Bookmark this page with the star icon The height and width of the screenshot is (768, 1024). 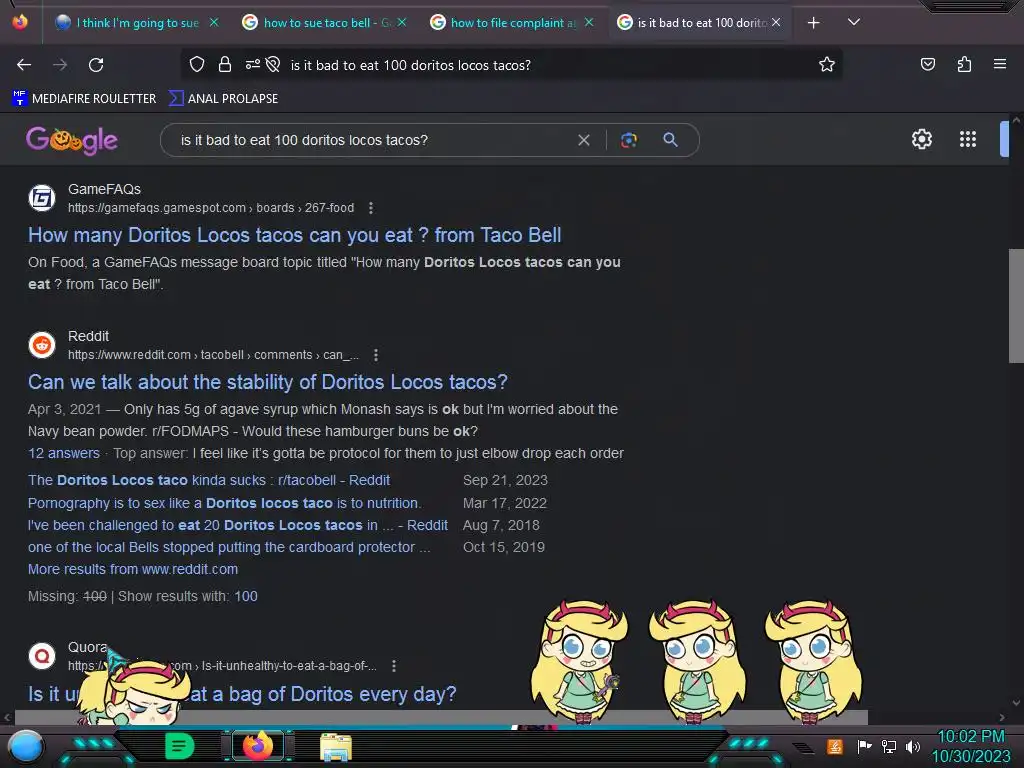[x=827, y=64]
